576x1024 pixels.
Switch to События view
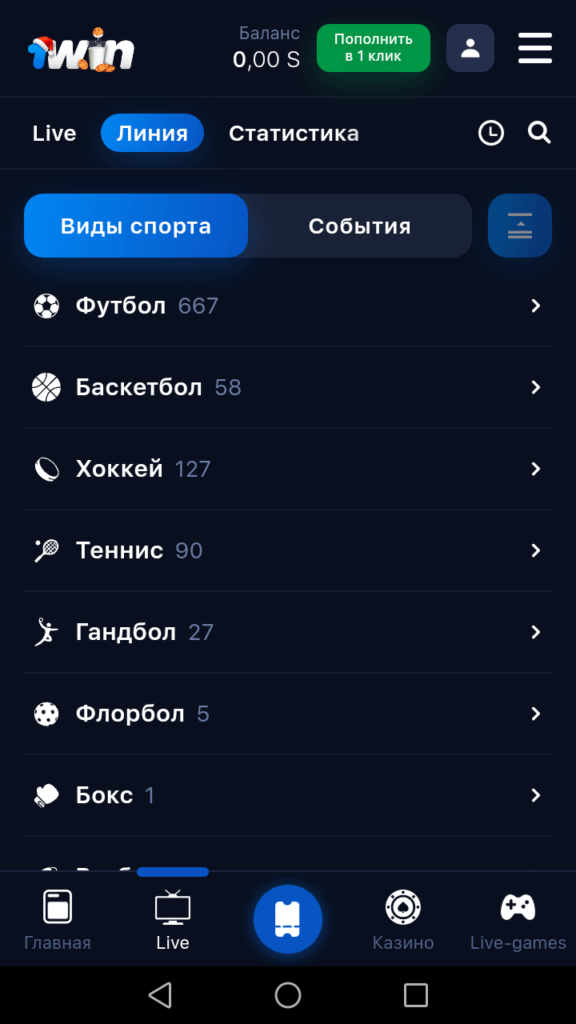pyautogui.click(x=360, y=226)
